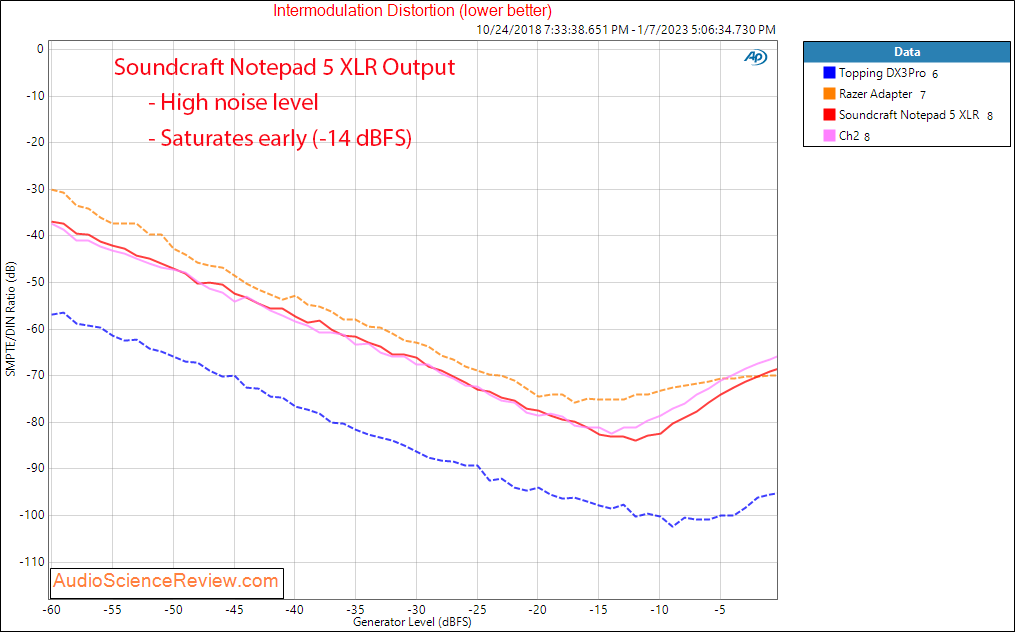This screenshot has height=632, width=1015.
Task: Select the pink Ch2 legend swatch
Action: 829,135
